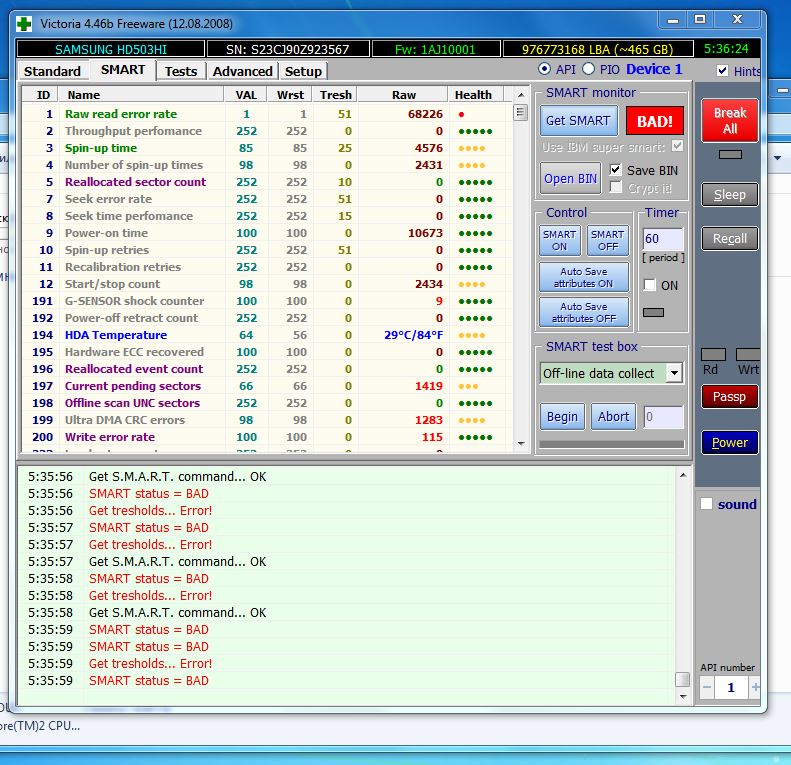
Task: Enable the timer ON checkbox
Action: [x=650, y=285]
